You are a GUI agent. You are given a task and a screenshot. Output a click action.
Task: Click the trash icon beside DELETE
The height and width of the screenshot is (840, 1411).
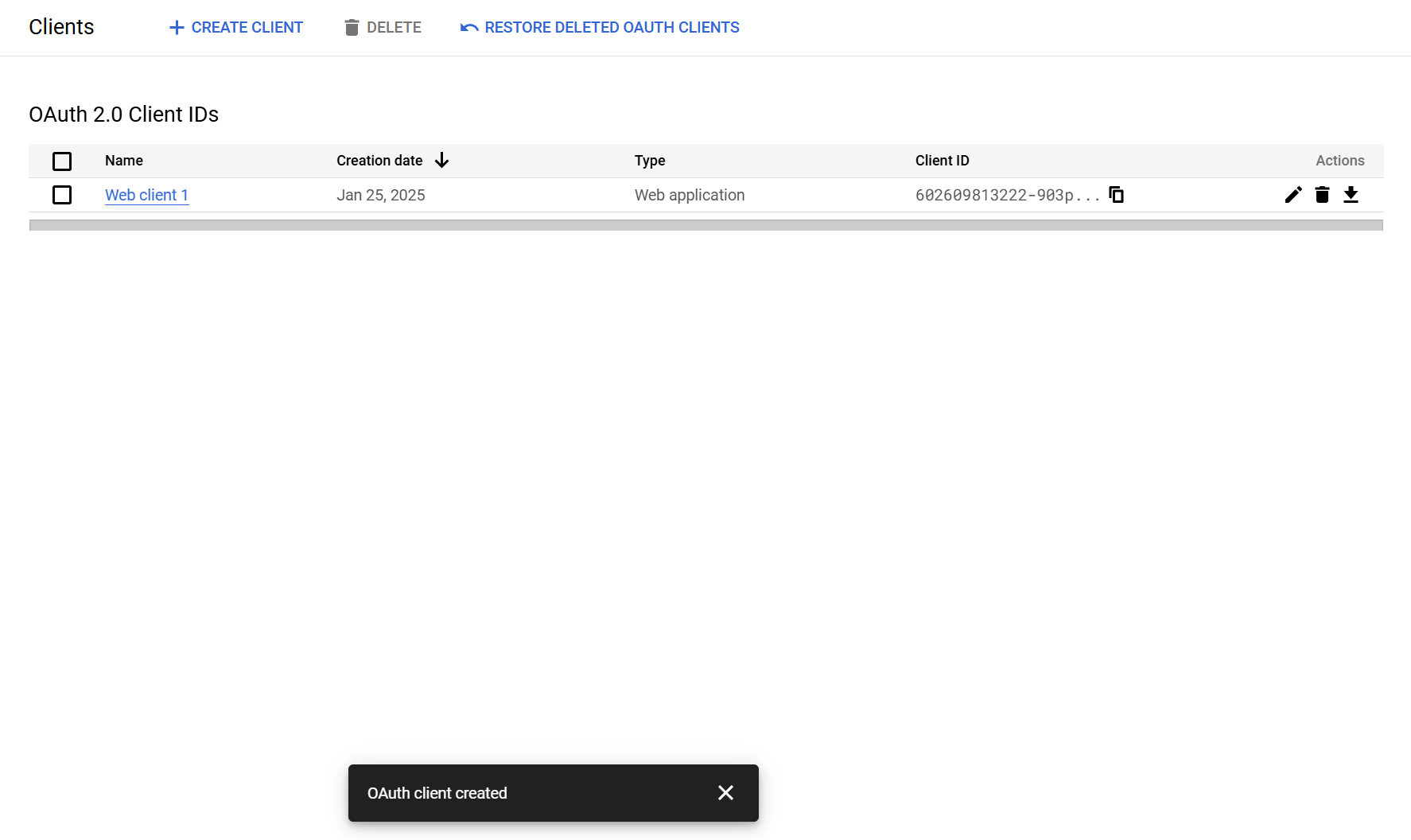coord(352,27)
